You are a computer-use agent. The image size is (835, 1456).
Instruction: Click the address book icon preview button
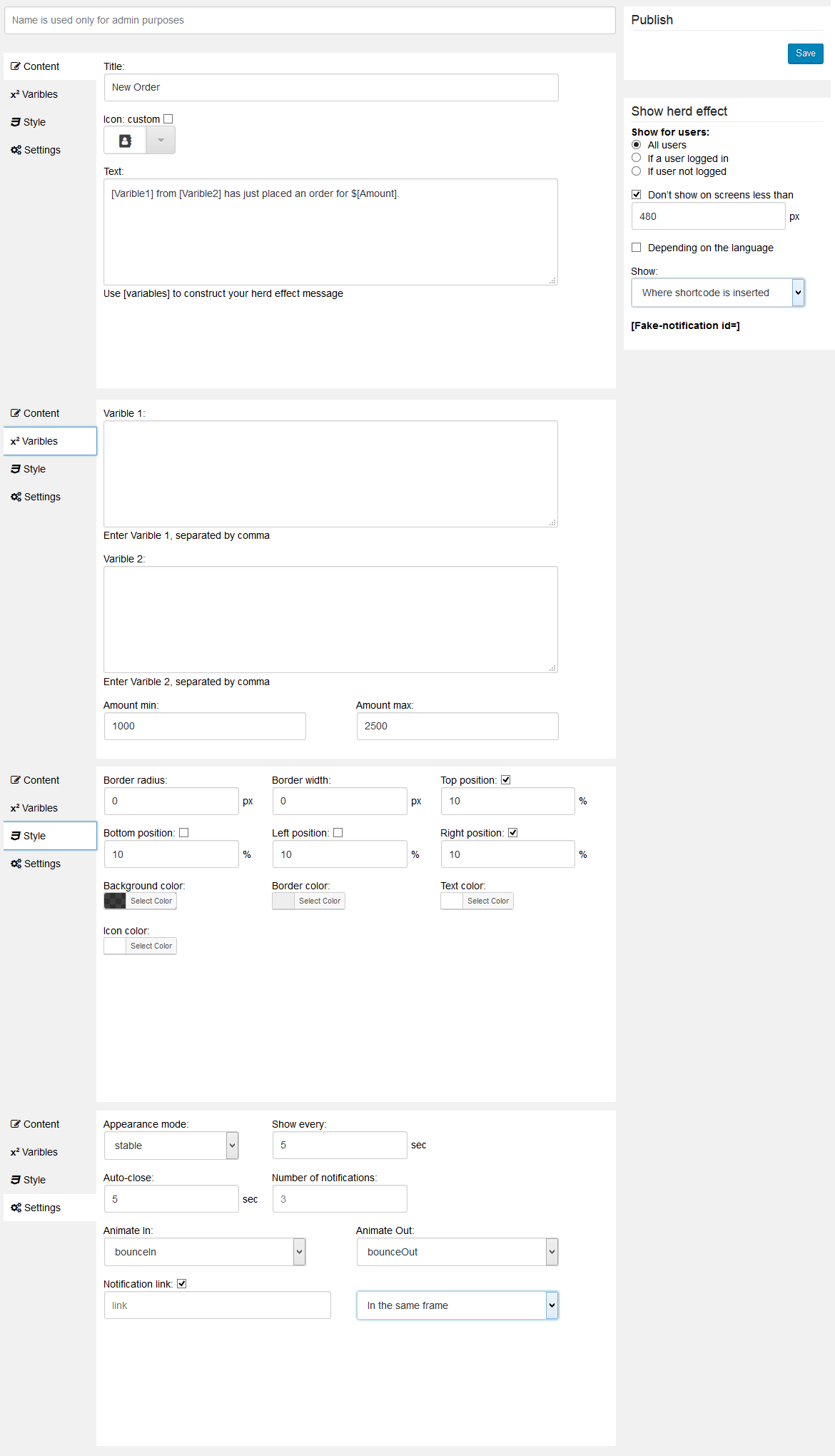click(125, 141)
